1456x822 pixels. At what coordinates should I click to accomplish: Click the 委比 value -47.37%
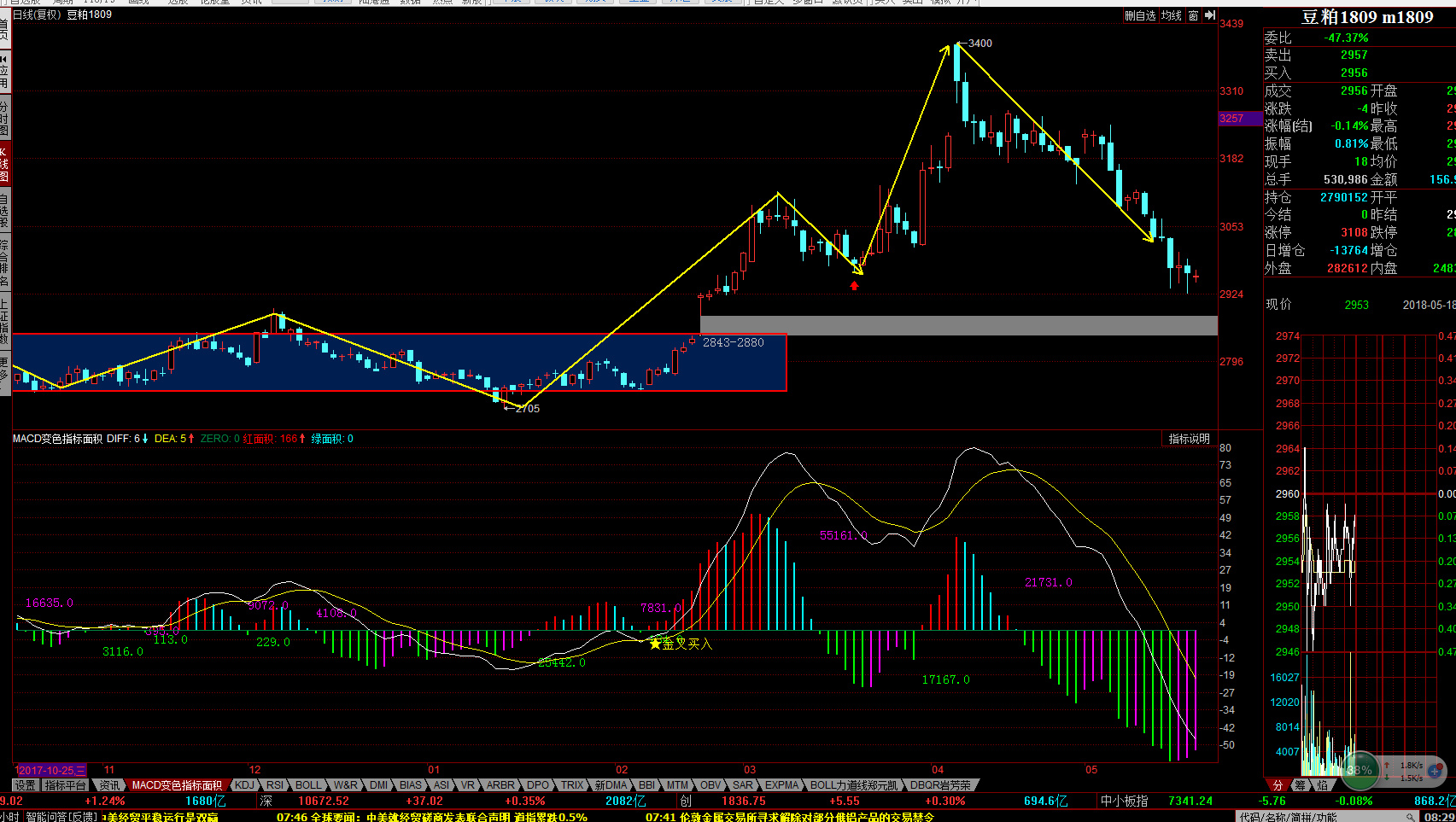[1346, 38]
